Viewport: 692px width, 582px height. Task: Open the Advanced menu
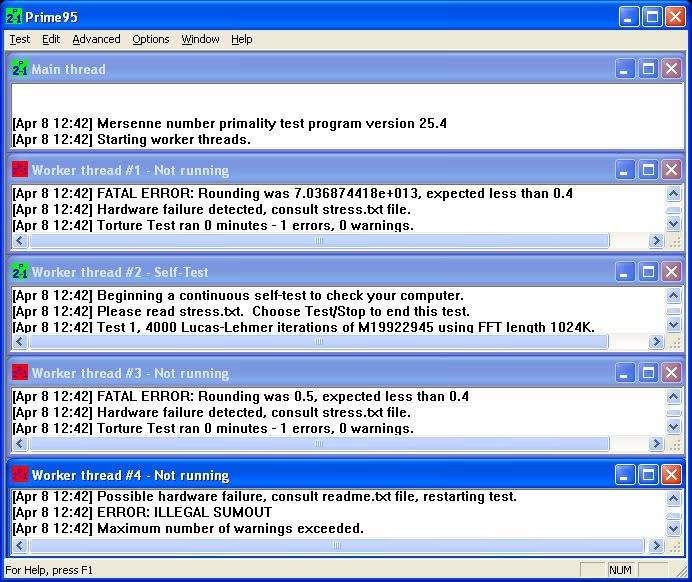click(x=96, y=39)
